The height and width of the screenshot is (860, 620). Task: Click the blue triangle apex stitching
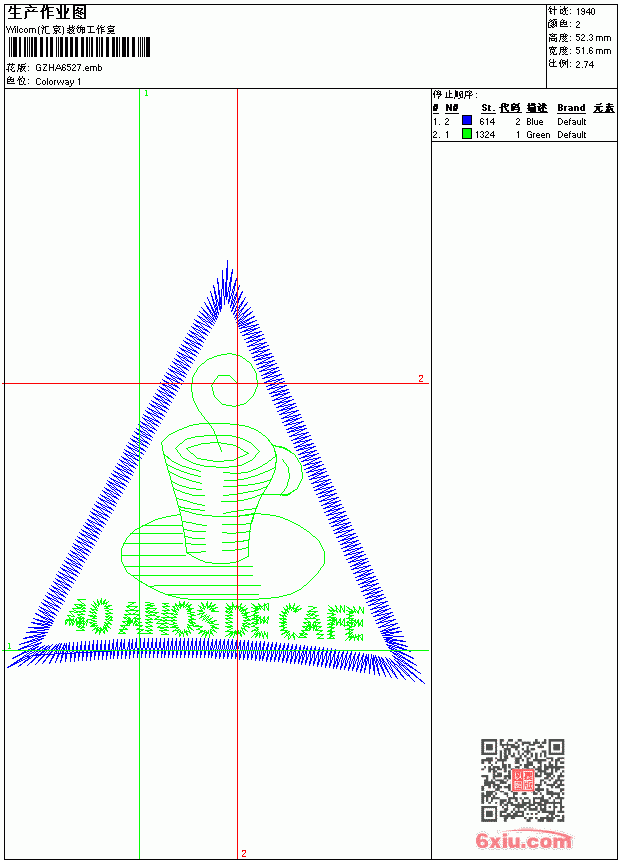coord(227,285)
